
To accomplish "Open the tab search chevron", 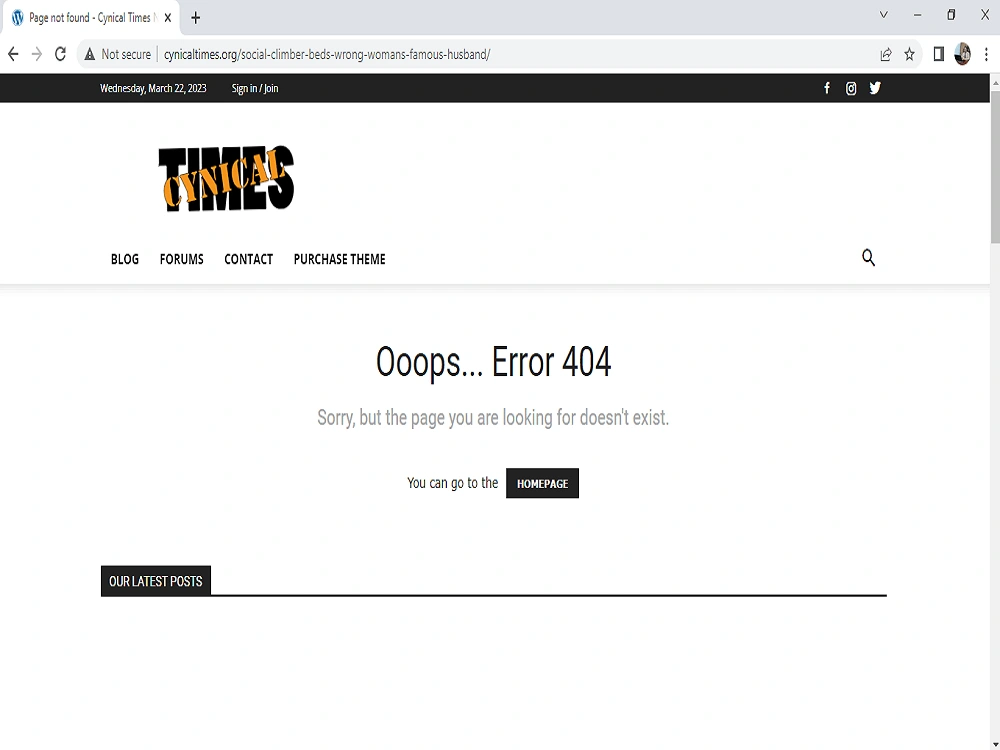I will (x=883, y=15).
